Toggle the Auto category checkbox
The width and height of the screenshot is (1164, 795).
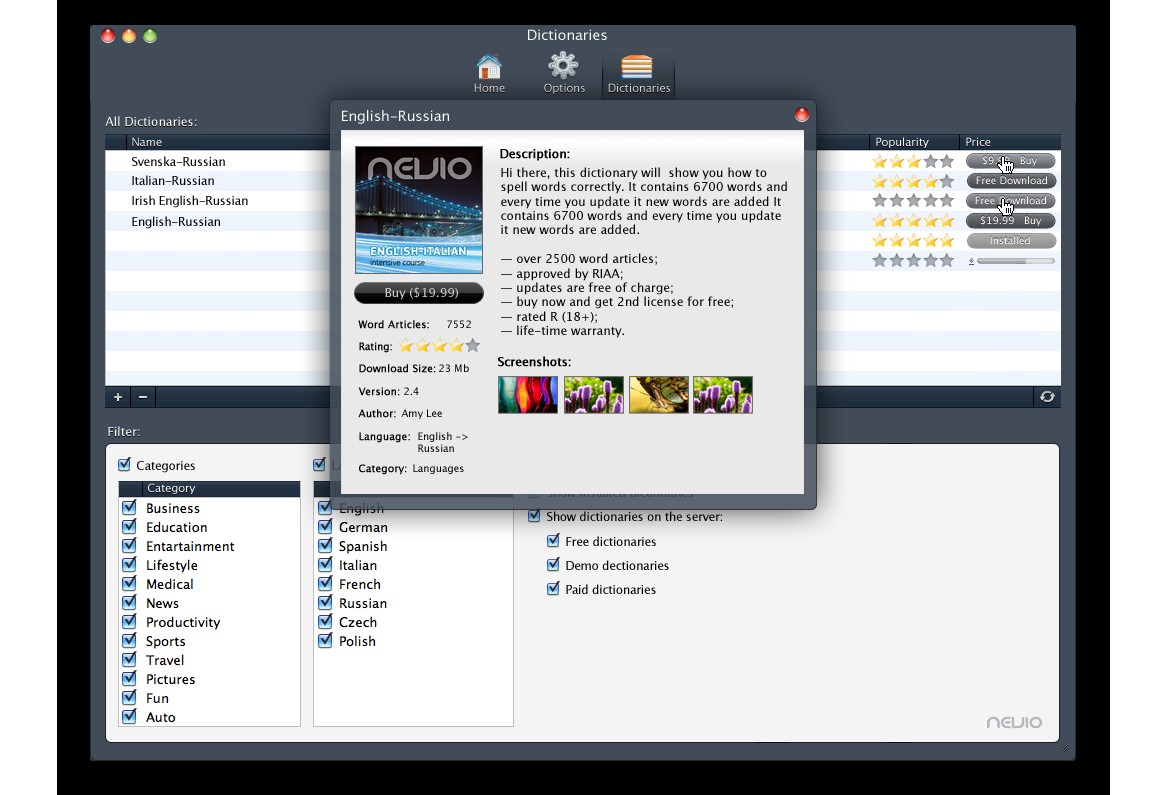[129, 716]
